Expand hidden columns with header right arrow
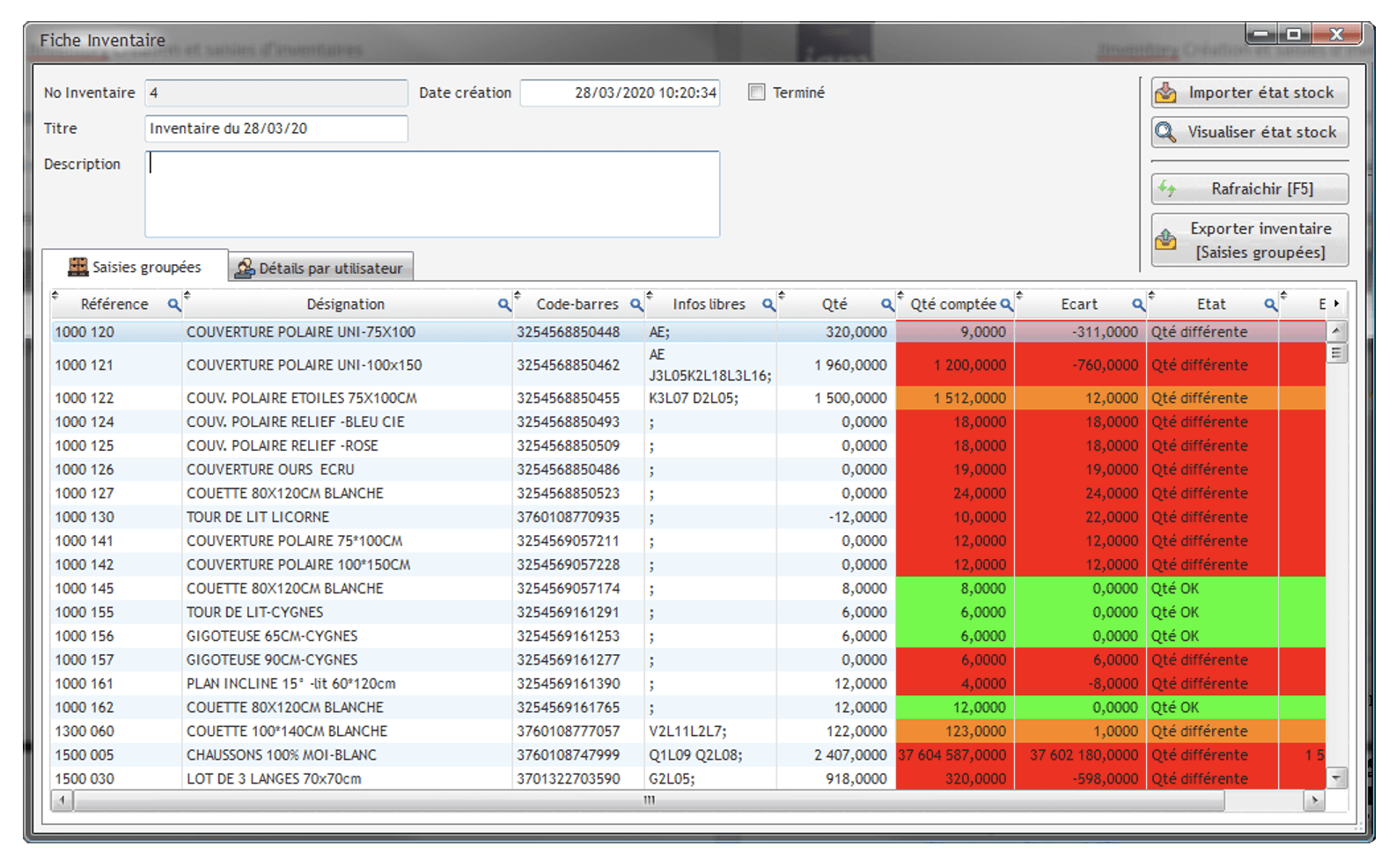This screenshot has height=868, width=1396. coord(1336,304)
